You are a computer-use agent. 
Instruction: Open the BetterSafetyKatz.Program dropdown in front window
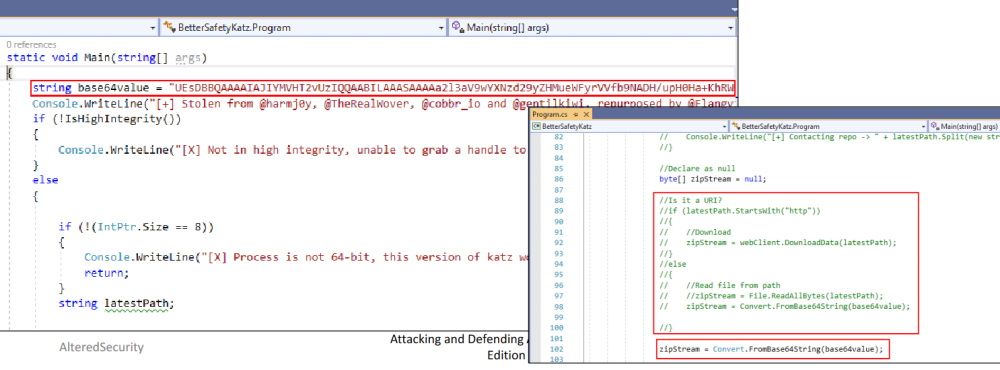pyautogui.click(x=830, y=127)
